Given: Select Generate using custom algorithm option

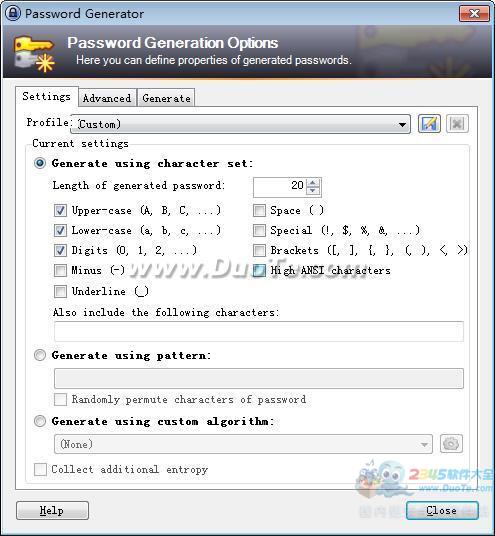Looking at the screenshot, I should [40, 421].
